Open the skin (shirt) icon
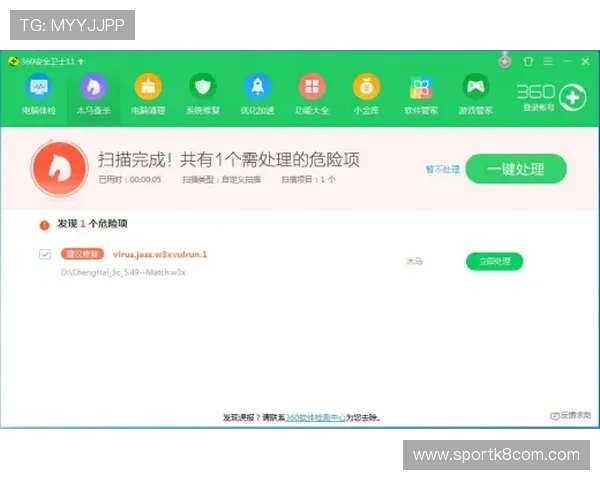The height and width of the screenshot is (480, 600). click(x=528, y=61)
